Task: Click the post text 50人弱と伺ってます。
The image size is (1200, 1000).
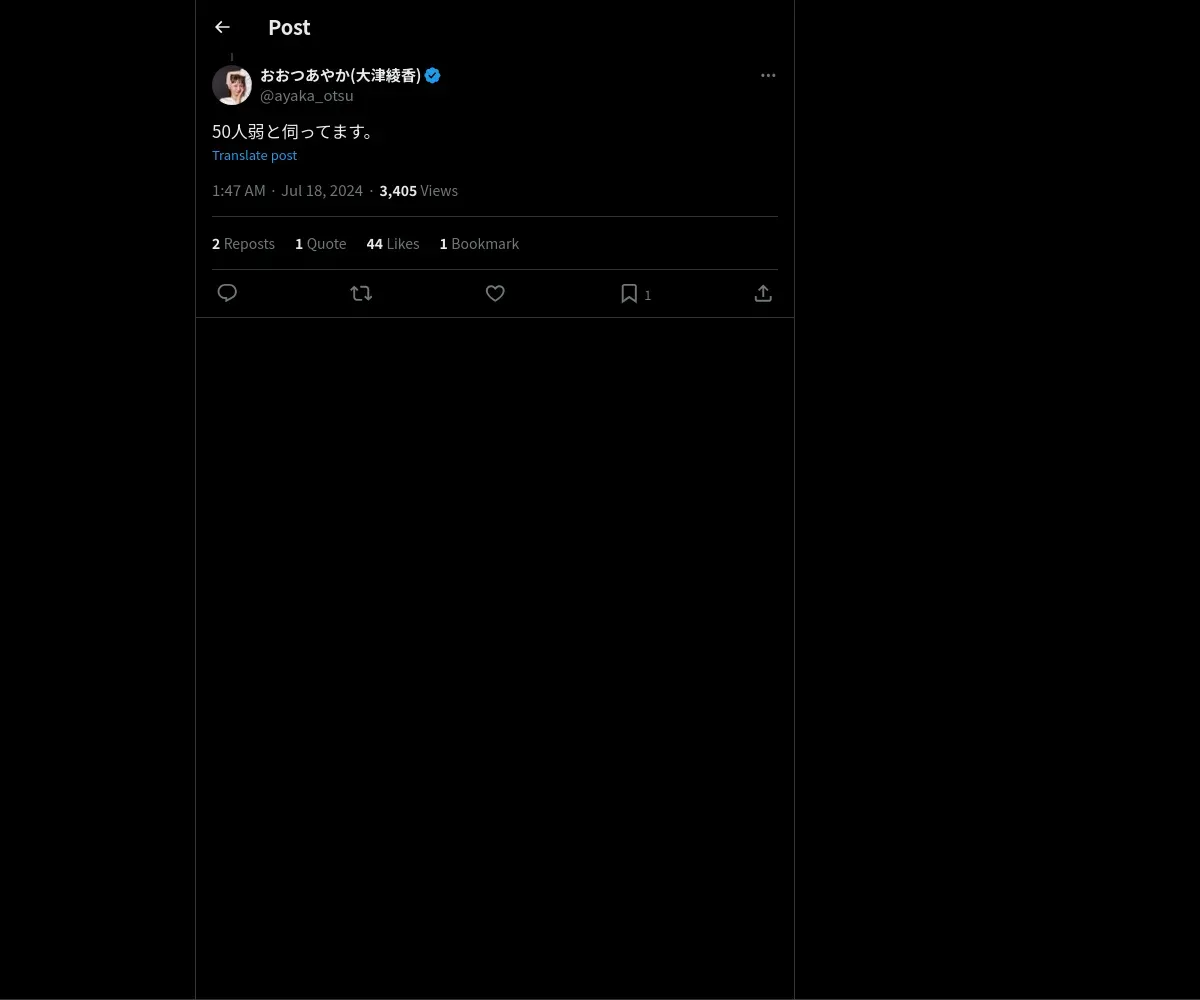Action: click(293, 132)
